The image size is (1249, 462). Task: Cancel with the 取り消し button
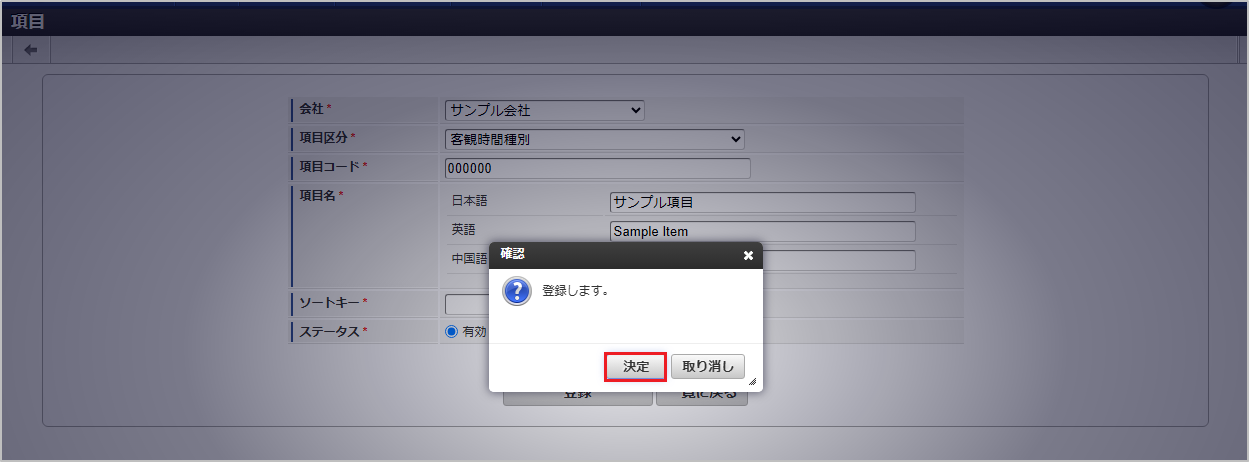tap(708, 367)
